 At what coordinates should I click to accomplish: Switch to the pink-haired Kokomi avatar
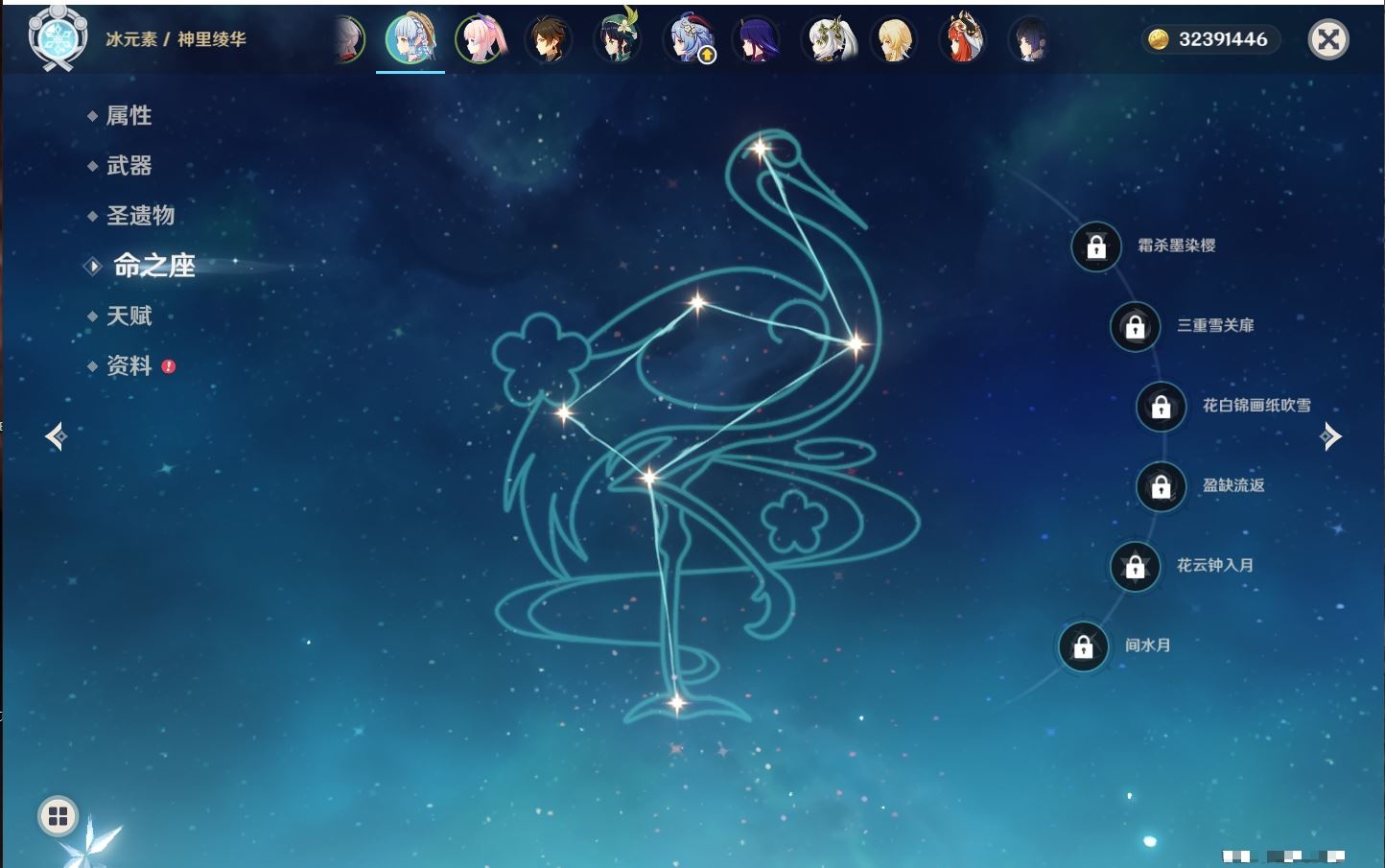480,40
